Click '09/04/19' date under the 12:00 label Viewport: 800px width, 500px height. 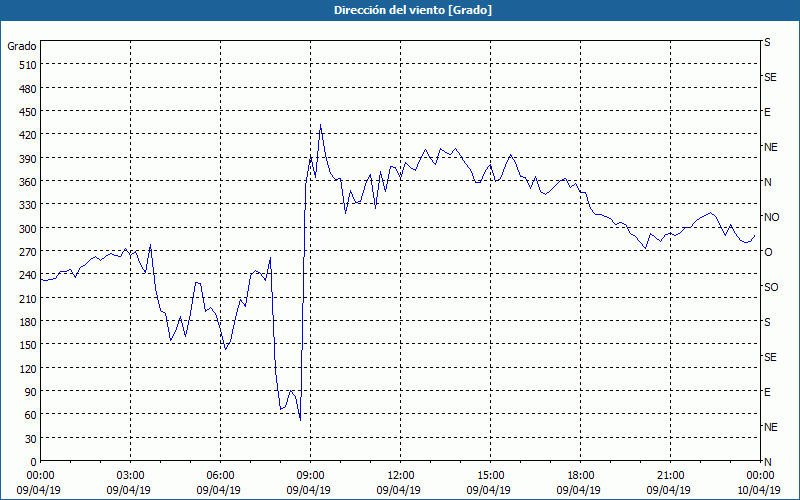coord(398,490)
